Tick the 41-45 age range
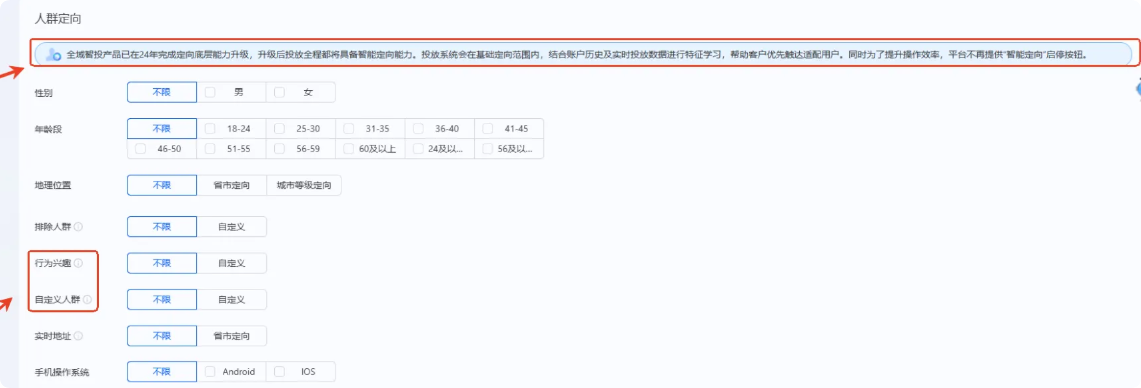This screenshot has height=388, width=1141. click(x=488, y=129)
